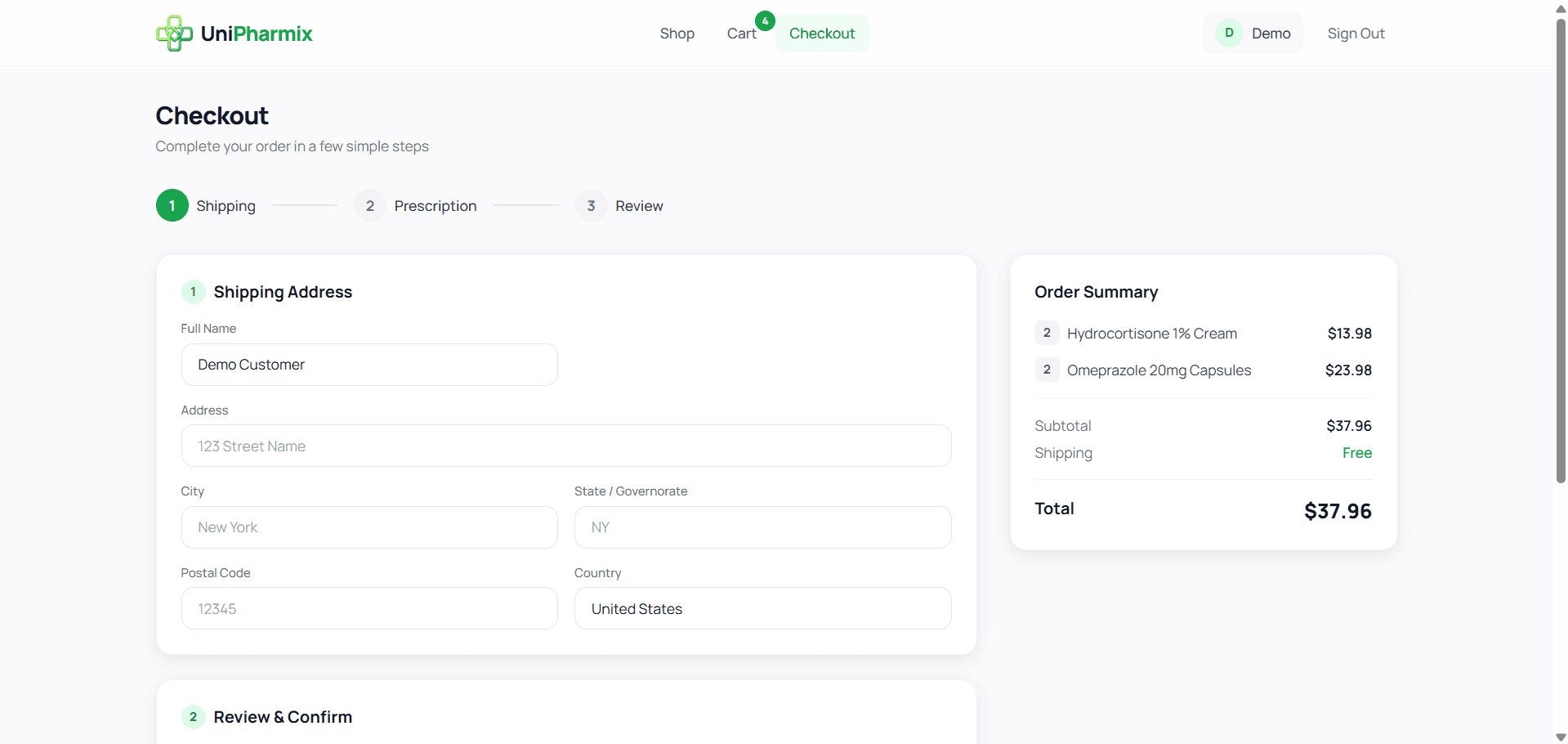
Task: Click the Demo account button
Action: (1253, 33)
